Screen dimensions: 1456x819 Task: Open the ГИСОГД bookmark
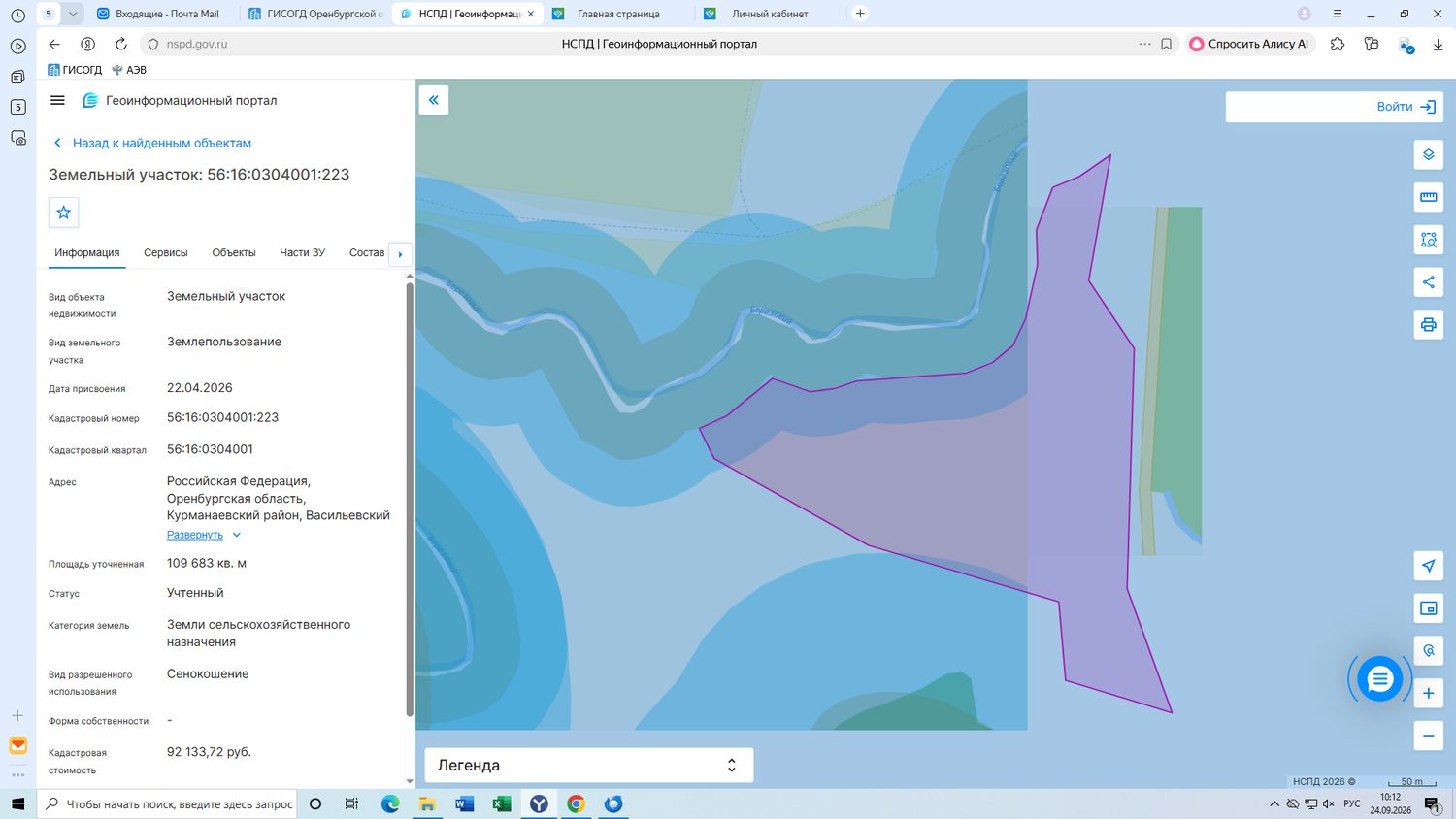pyautogui.click(x=75, y=70)
